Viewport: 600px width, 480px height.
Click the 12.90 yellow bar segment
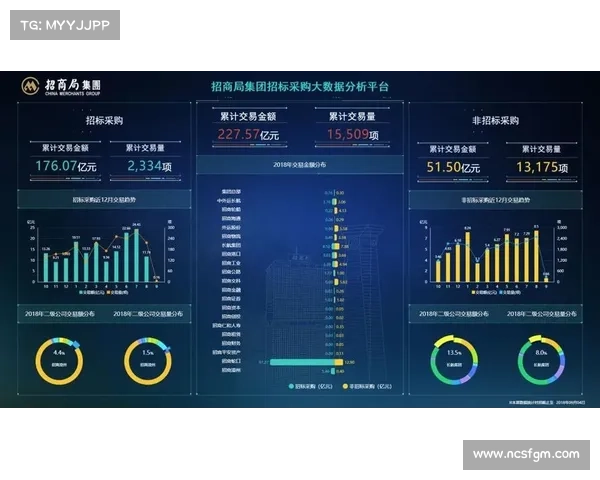click(x=339, y=362)
